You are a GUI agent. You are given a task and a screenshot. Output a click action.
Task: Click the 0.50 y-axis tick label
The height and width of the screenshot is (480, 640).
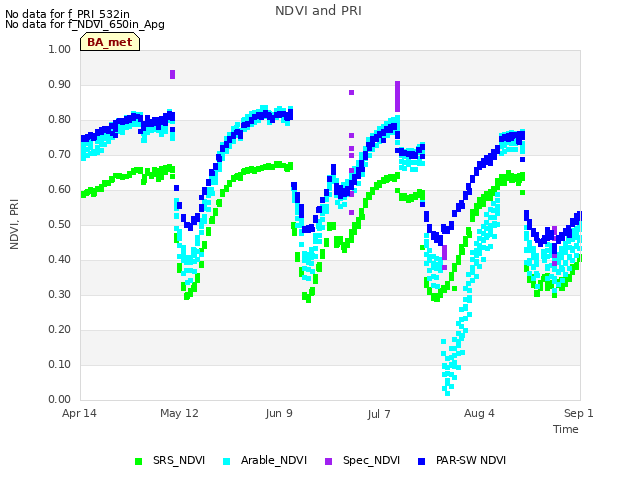[x=60, y=224]
